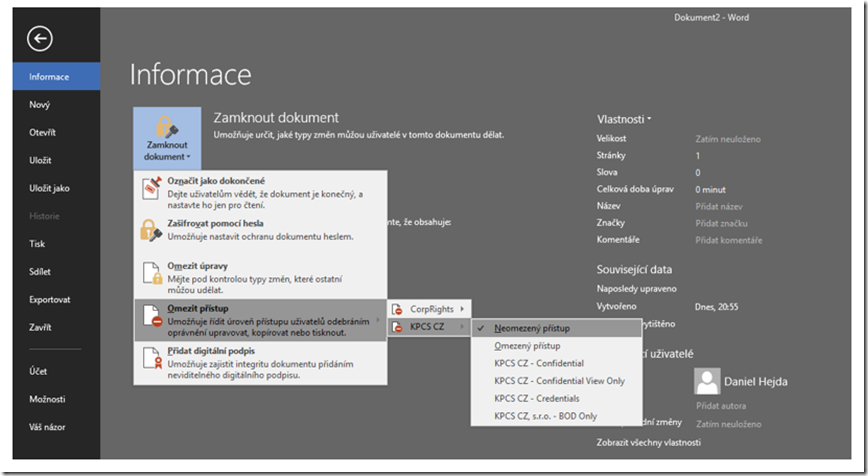Viewport: 868px width, 476px height.
Task: Expand the Vlastnosti dropdown arrow
Action: pyautogui.click(x=649, y=119)
